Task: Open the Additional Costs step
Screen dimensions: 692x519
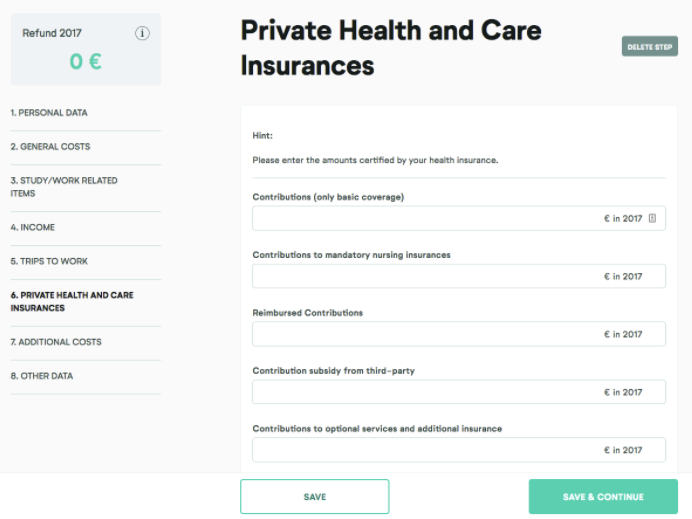Action: click(56, 342)
